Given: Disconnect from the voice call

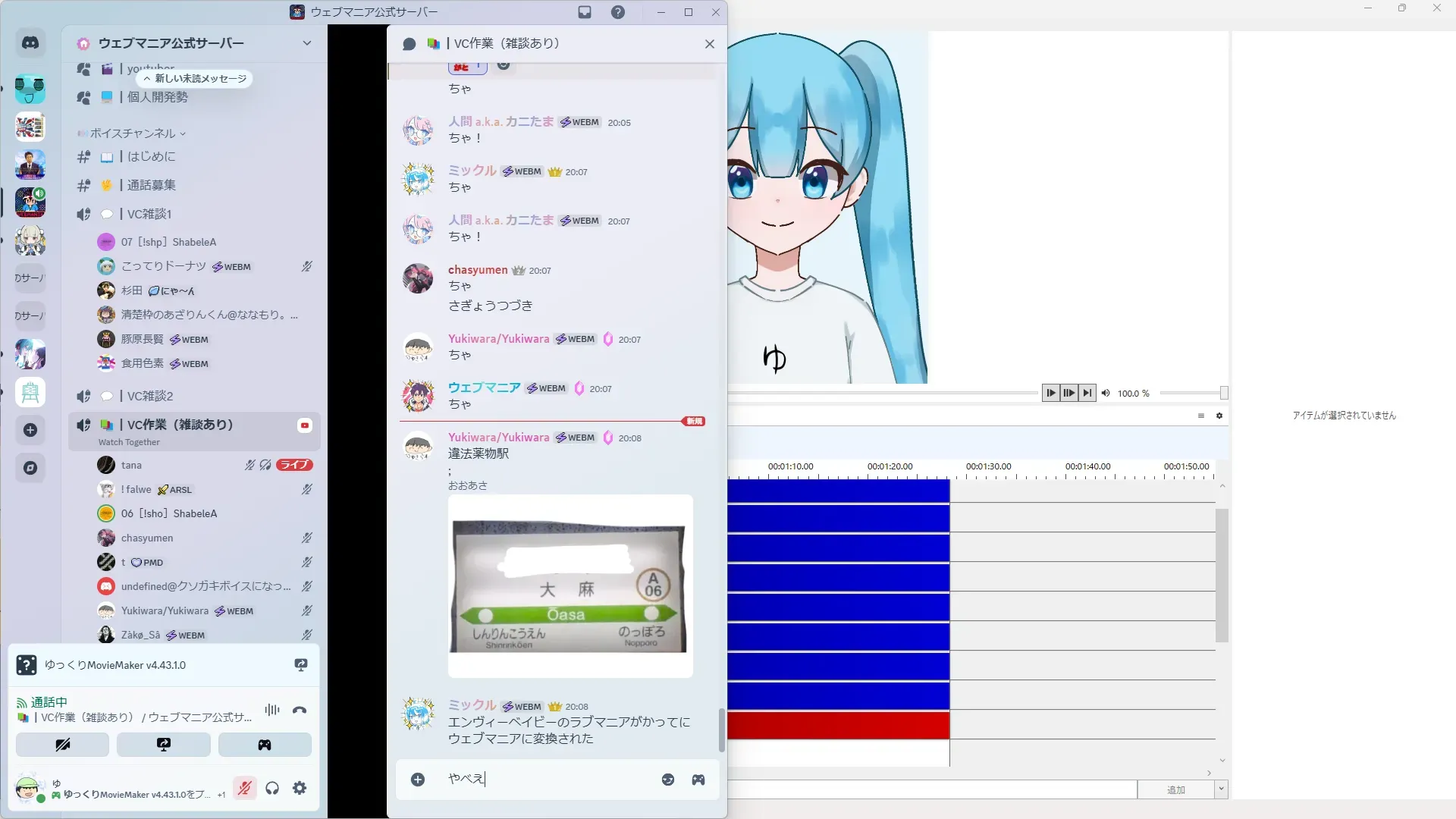Looking at the screenshot, I should tap(300, 711).
